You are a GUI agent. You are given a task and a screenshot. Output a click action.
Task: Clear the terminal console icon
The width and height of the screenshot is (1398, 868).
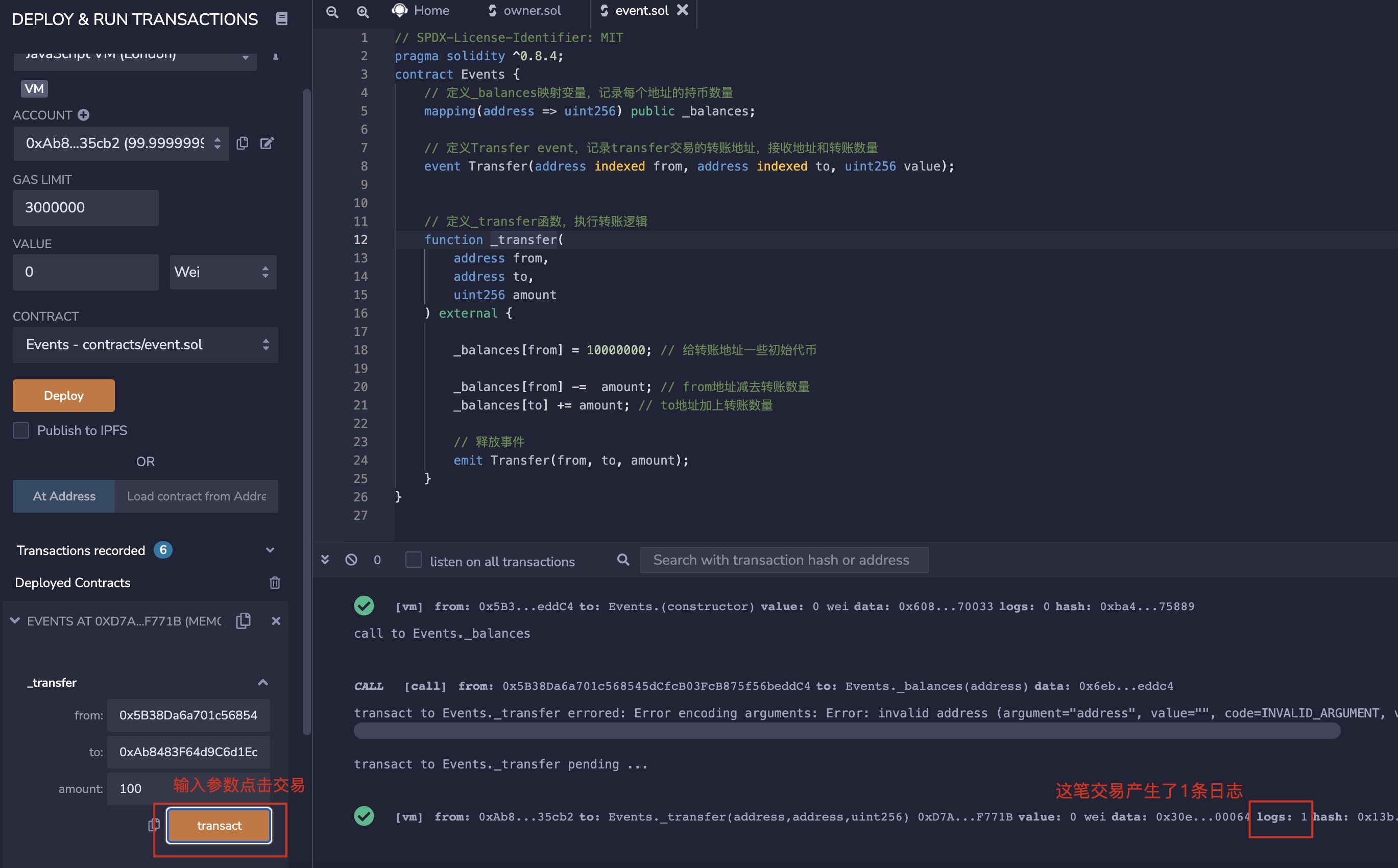[x=351, y=560]
